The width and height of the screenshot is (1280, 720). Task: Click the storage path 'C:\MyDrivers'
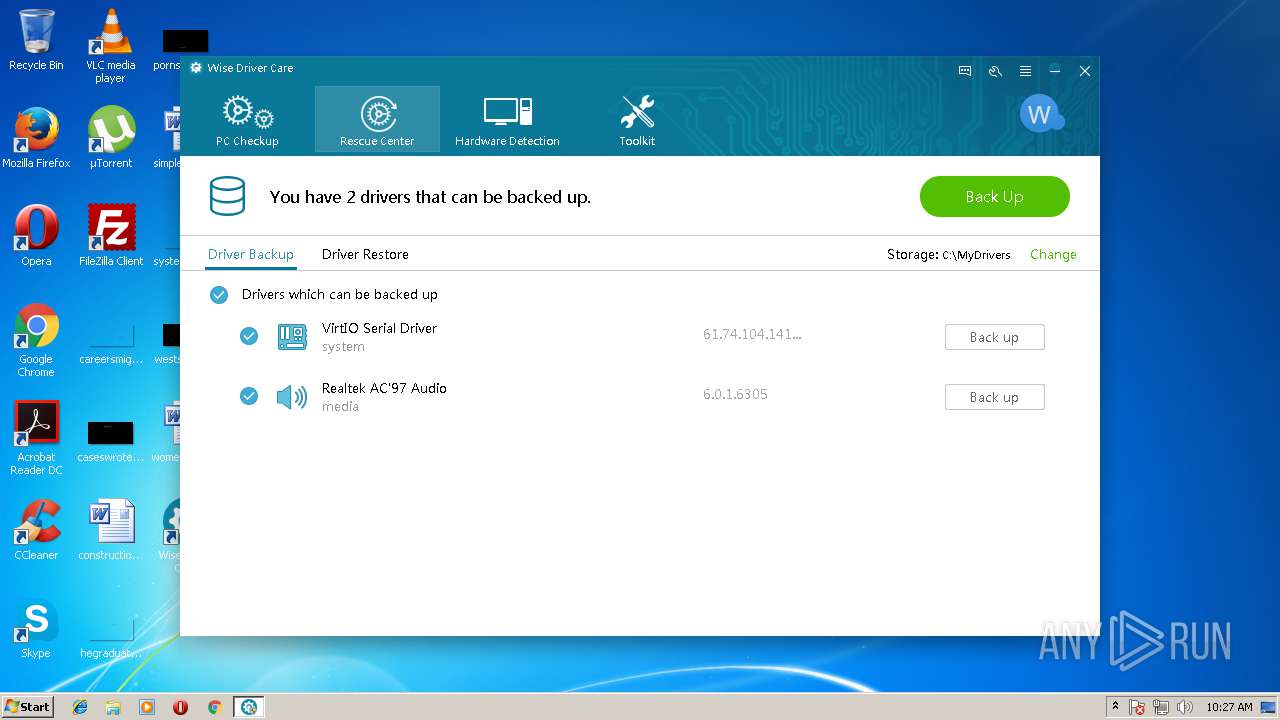coord(976,255)
